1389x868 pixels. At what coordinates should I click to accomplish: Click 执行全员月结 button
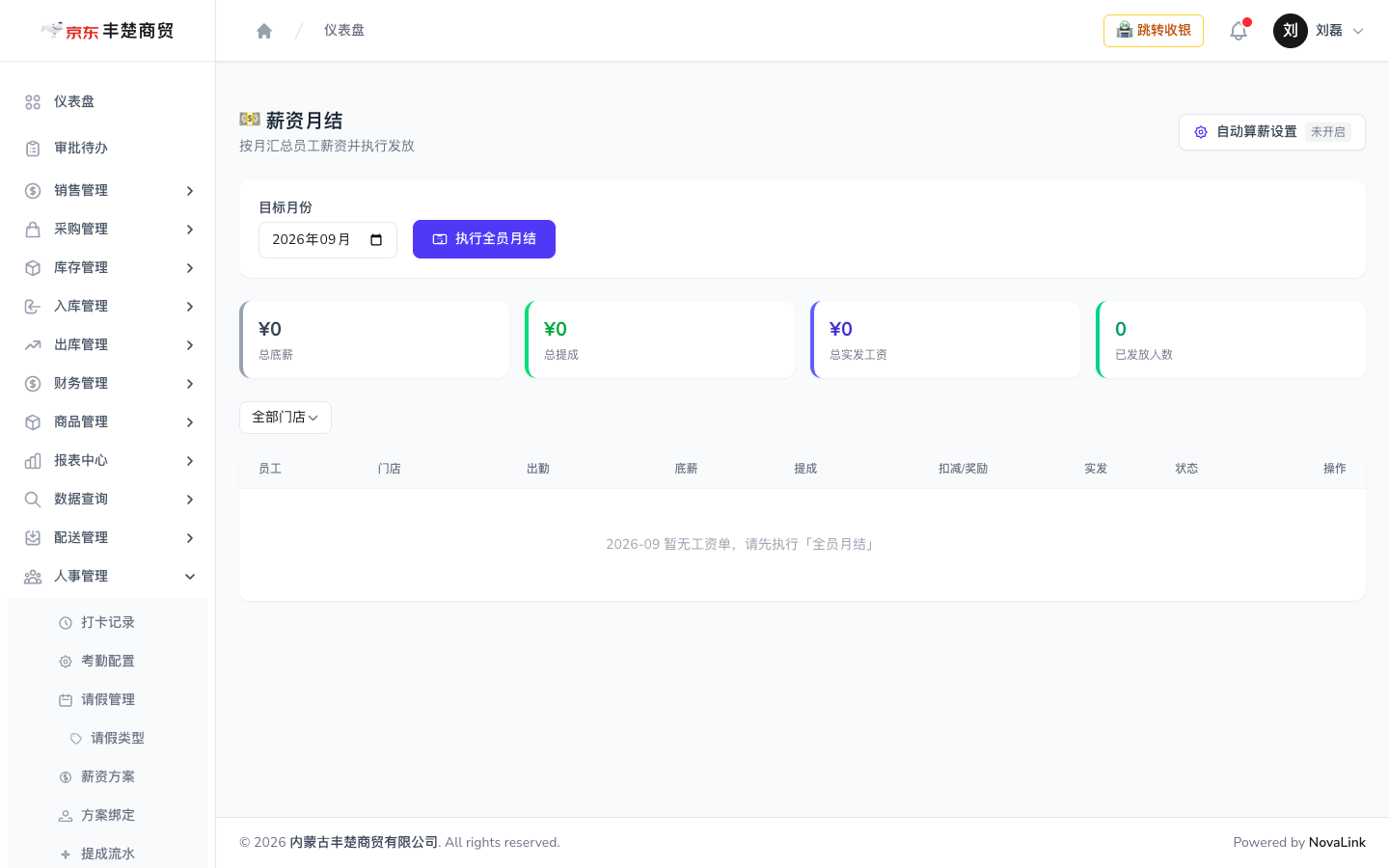tap(484, 239)
